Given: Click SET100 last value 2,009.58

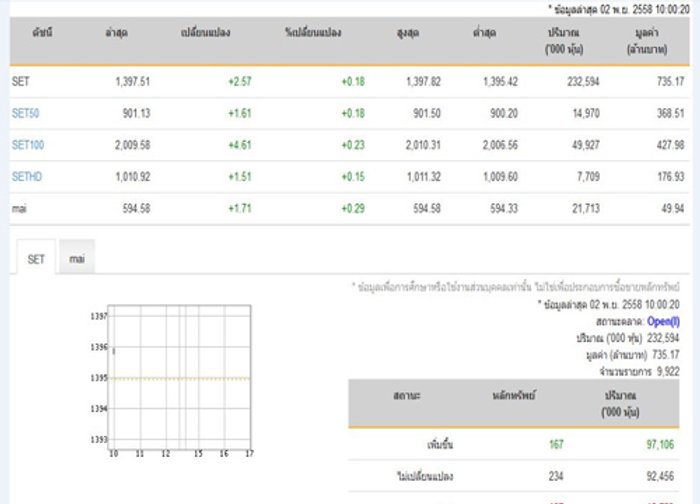Looking at the screenshot, I should (x=132, y=145).
